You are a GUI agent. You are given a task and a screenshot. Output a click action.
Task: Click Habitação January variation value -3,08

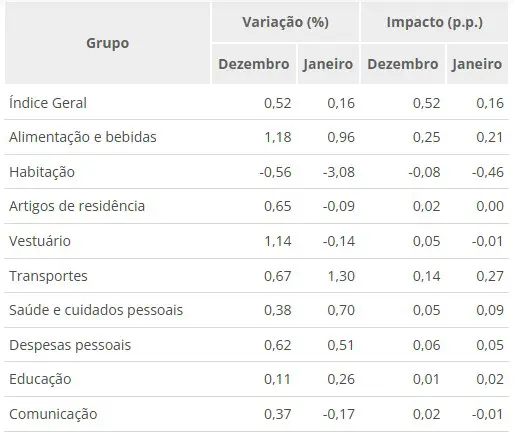coord(339,172)
